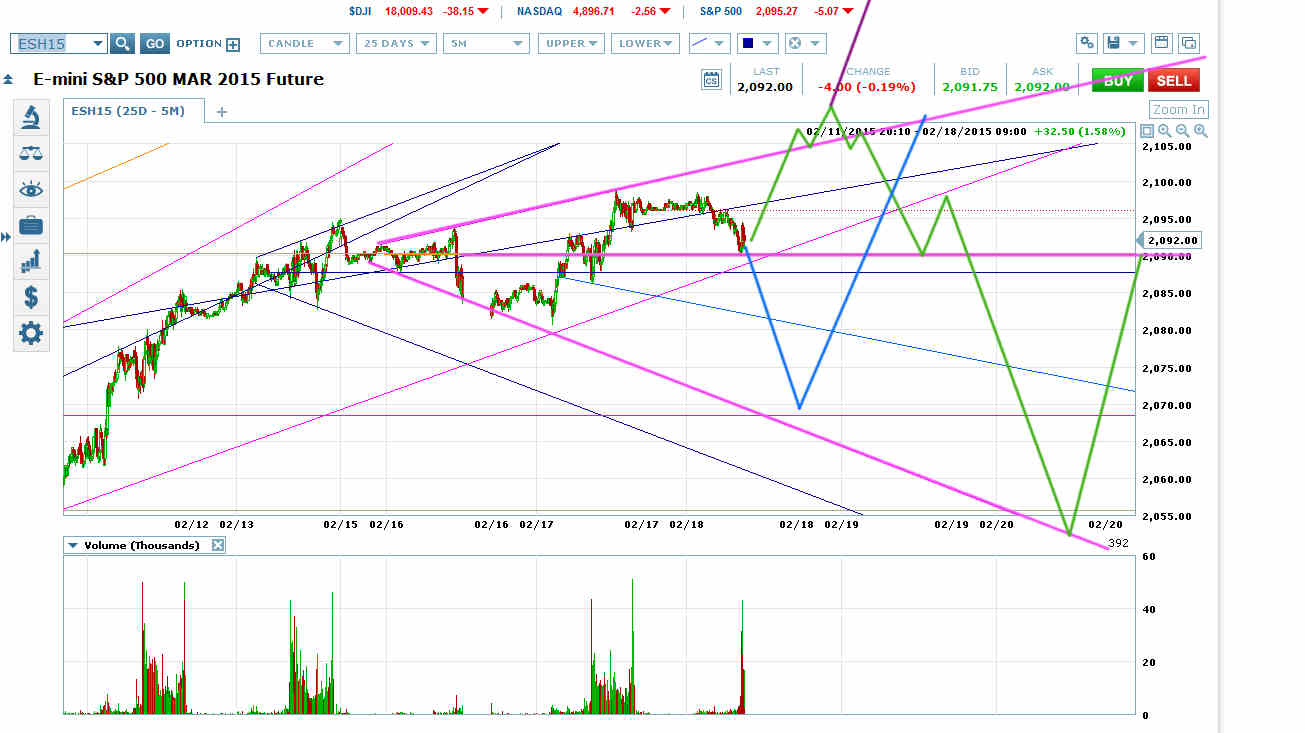Screen dimensions: 1305x733
Task: Click the S&P 500 index quote
Action: pyautogui.click(x=776, y=11)
